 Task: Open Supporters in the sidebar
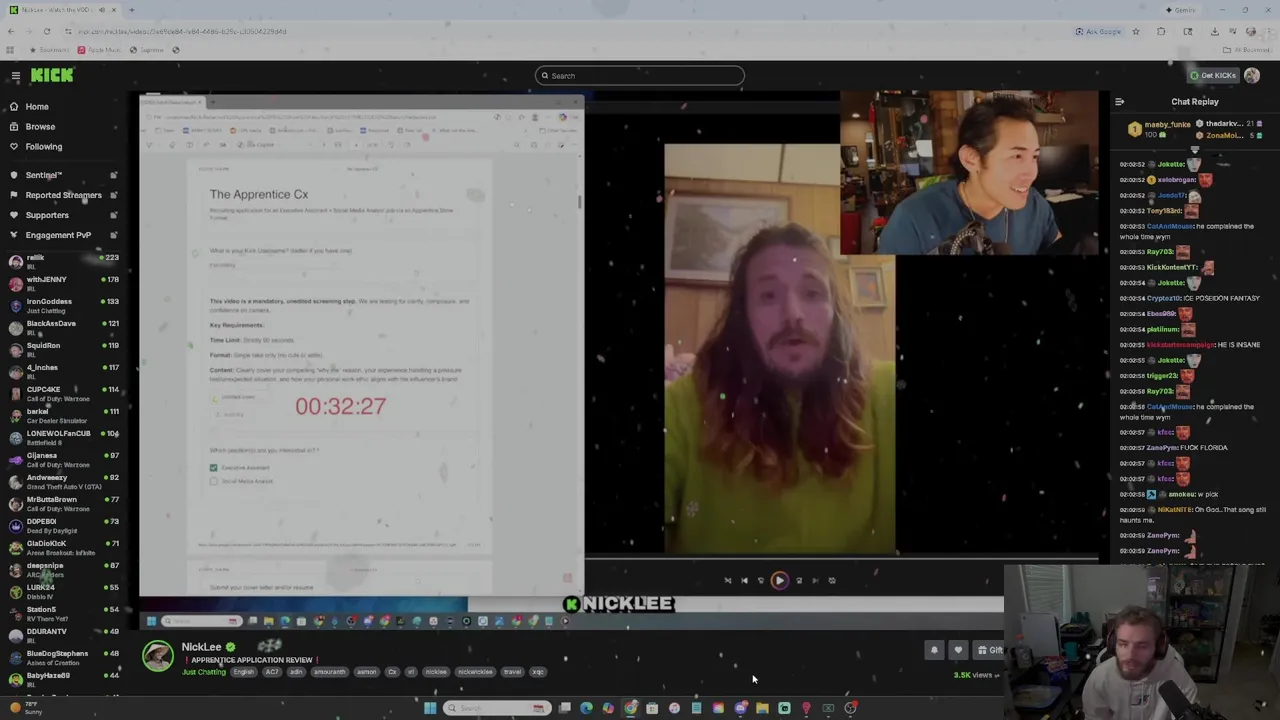click(x=47, y=215)
